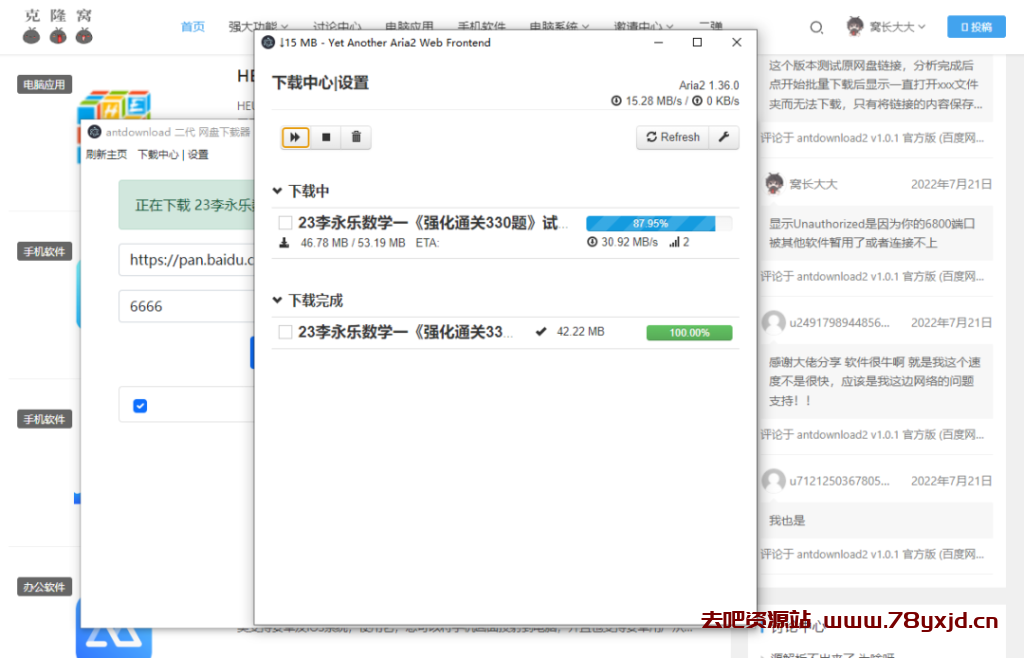This screenshot has width=1024, height=658.
Task: Click the completed file name in 下载完成
Action: 406,332
